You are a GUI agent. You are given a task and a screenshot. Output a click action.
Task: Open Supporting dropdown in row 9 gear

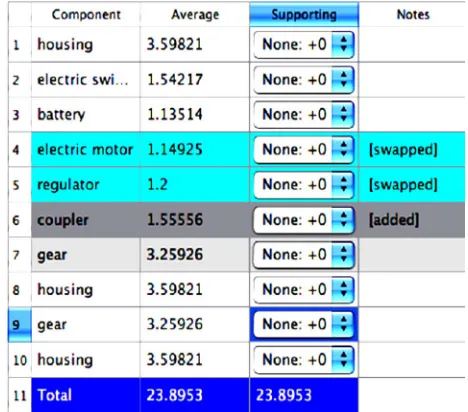303,324
